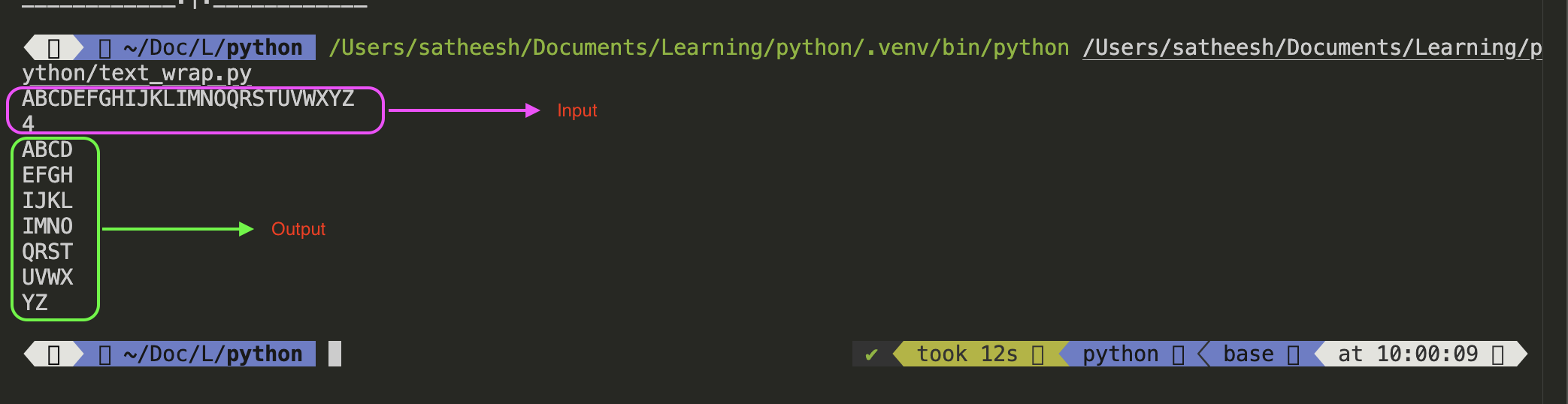Click the 'python' virtualenv status segment
This screenshot has height=404, width=1568.
click(x=1120, y=354)
